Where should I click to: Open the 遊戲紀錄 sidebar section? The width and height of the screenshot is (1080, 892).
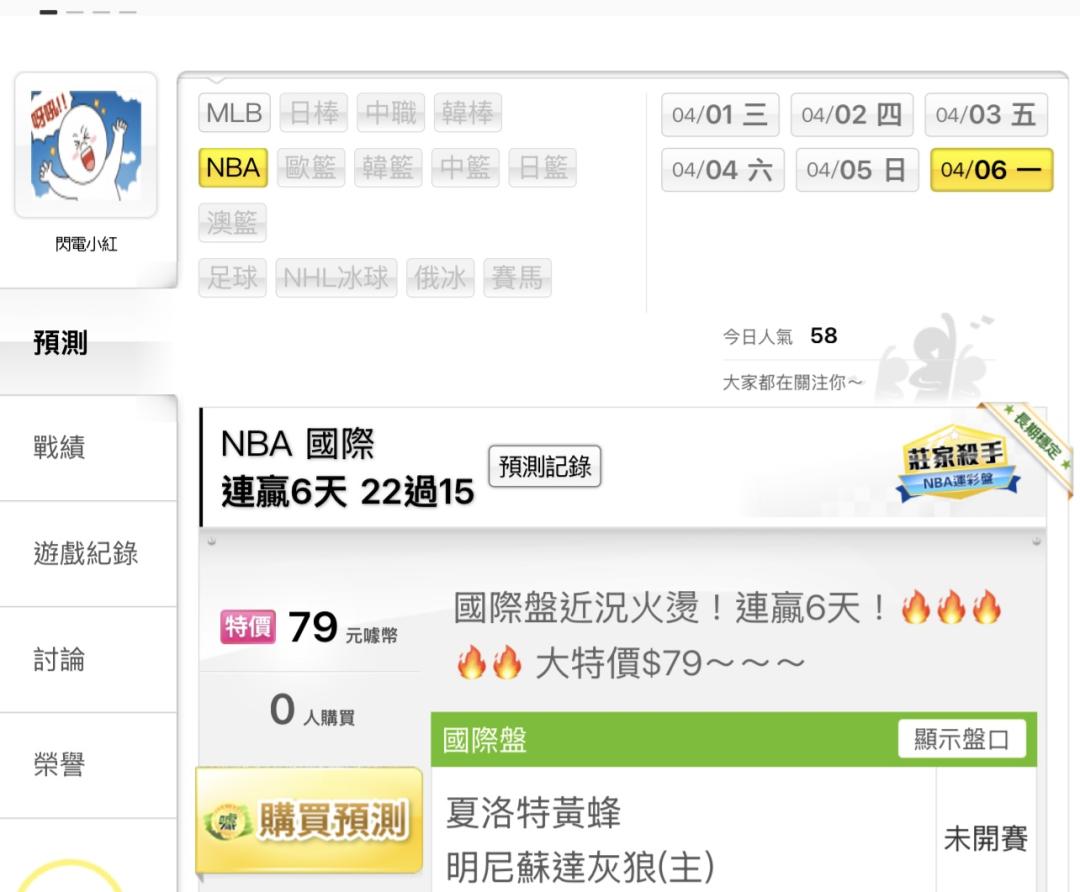88,554
